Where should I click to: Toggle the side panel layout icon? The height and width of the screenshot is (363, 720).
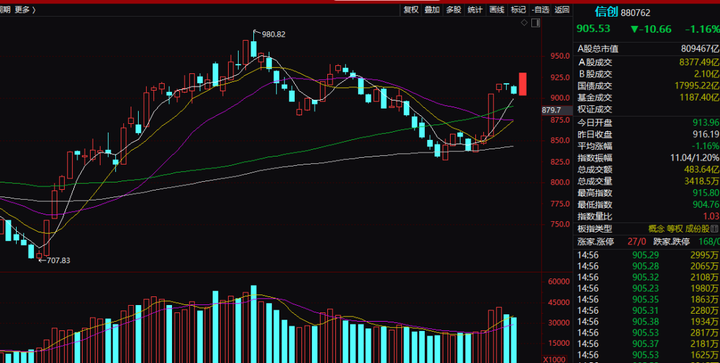pos(535,22)
